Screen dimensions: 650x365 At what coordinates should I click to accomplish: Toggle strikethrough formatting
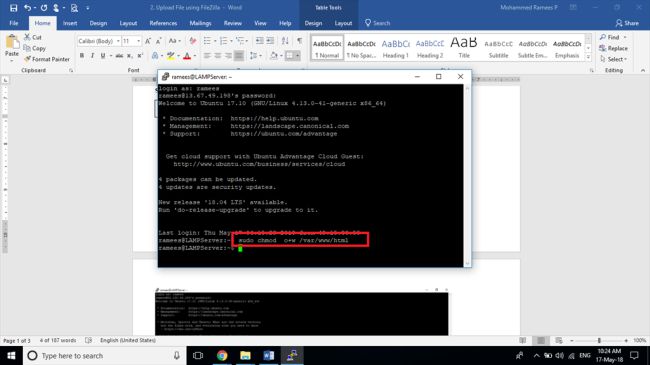[119, 56]
